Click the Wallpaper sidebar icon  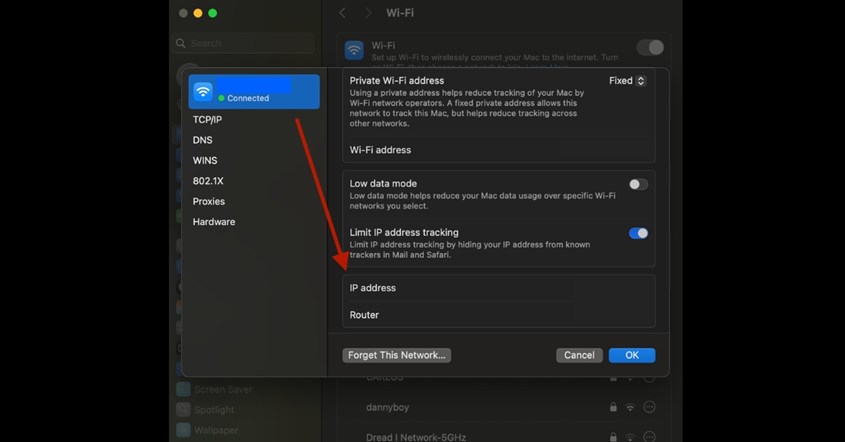click(183, 430)
